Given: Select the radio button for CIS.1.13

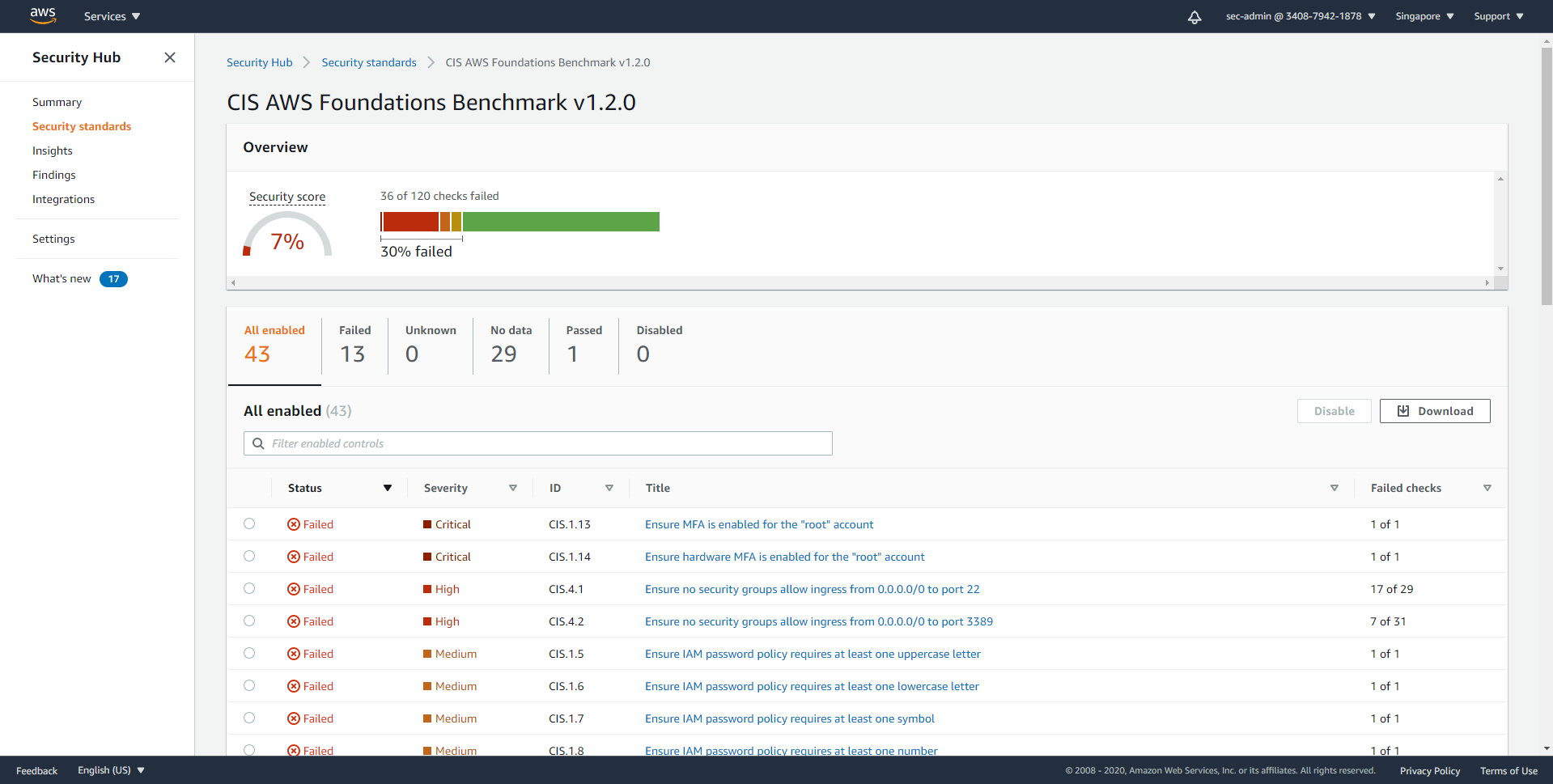Looking at the screenshot, I should click(x=249, y=523).
